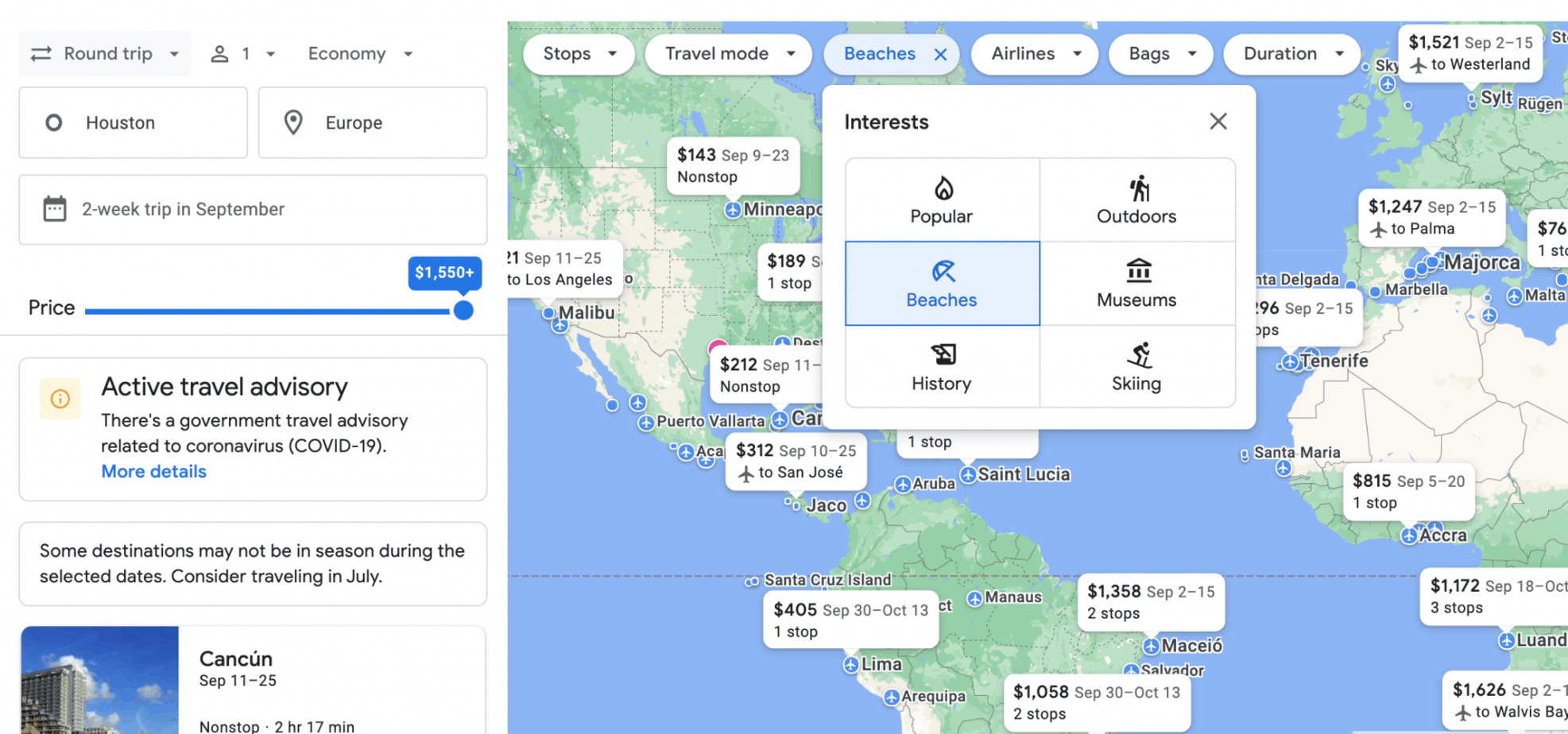This screenshot has width=1568, height=734.
Task: Click the travel advisory info icon
Action: coord(60,399)
